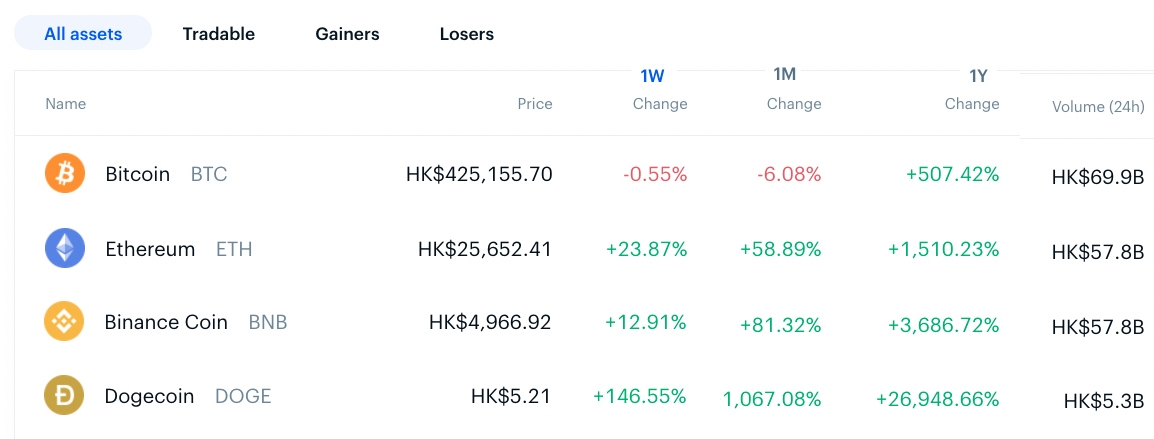Select the Losers tab
Viewport: 1154px width, 439px height.
(x=467, y=34)
